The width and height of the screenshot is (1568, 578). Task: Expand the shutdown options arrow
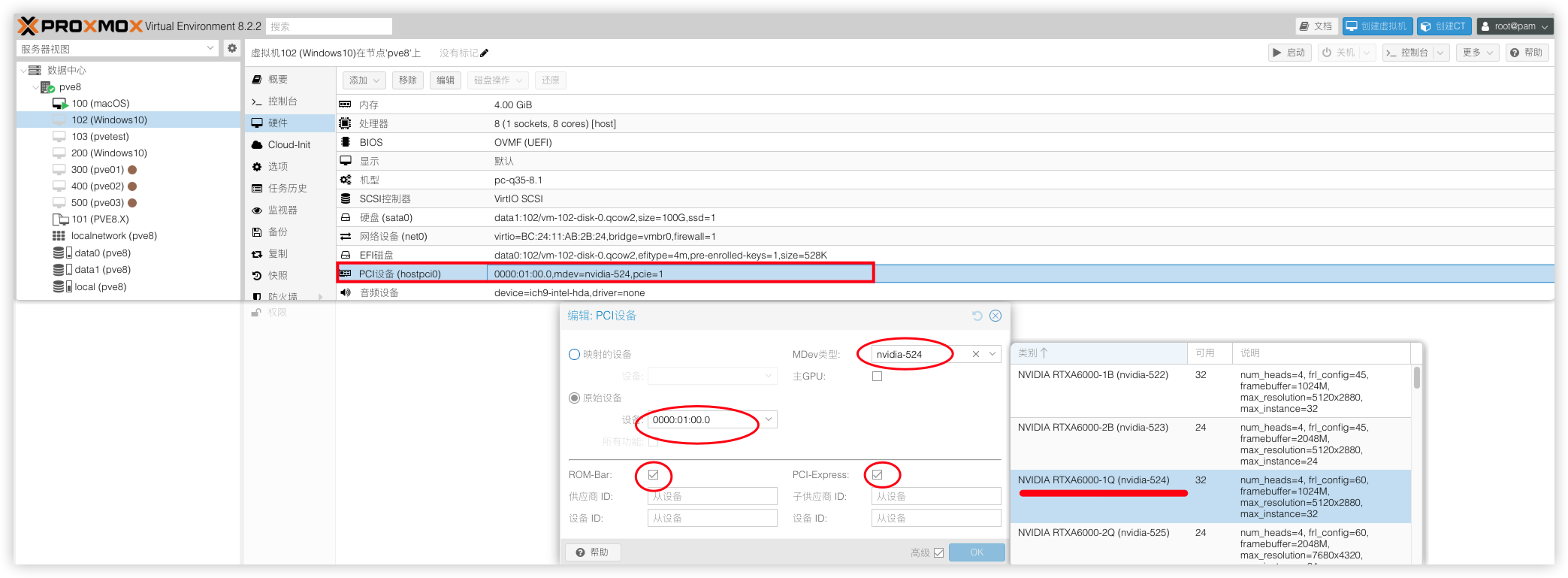pyautogui.click(x=1367, y=53)
